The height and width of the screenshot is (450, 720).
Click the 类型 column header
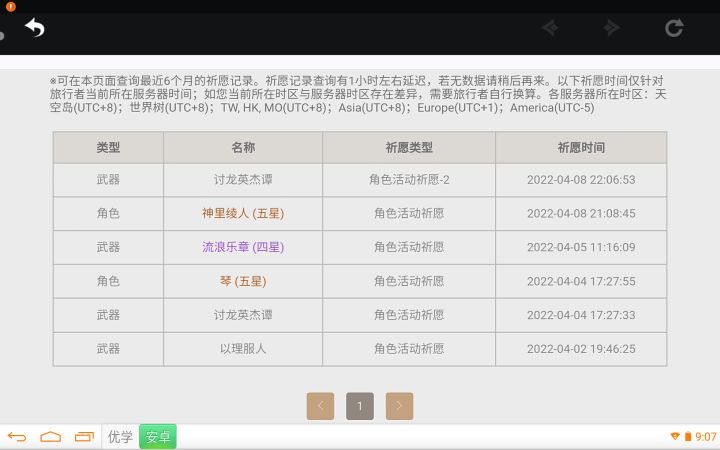(x=108, y=148)
